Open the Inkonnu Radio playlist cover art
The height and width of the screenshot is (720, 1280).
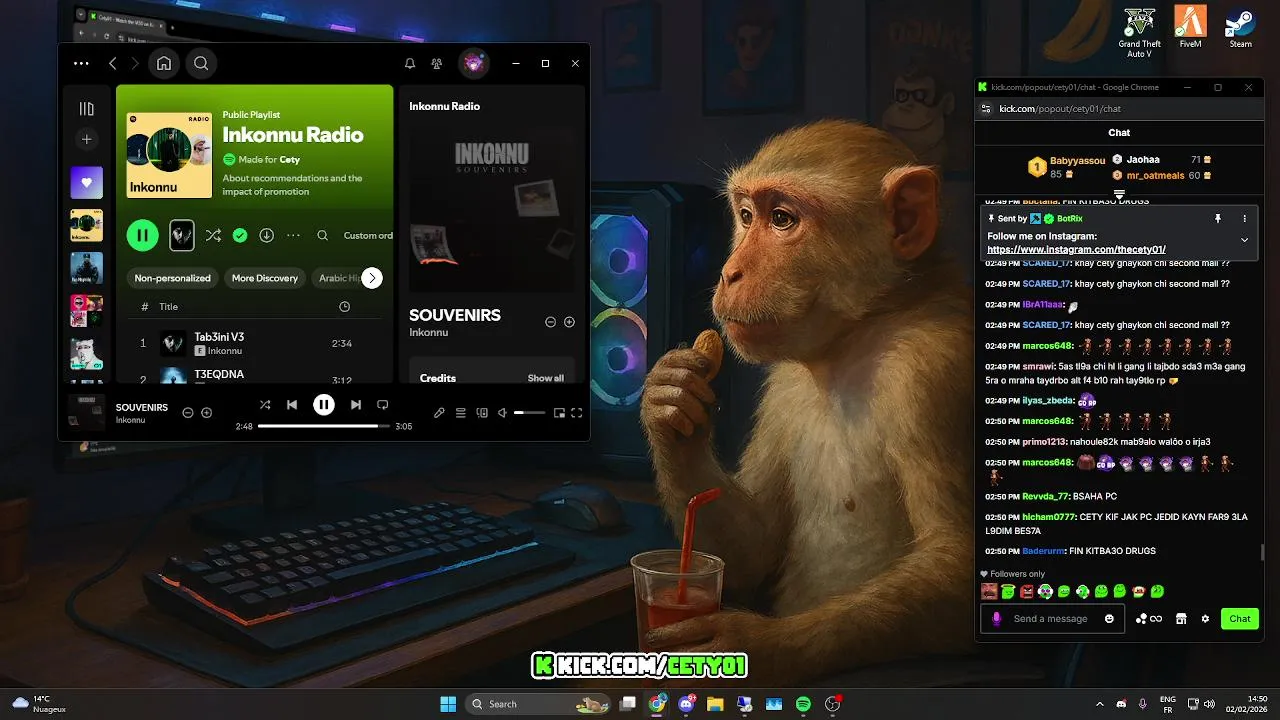pos(169,155)
